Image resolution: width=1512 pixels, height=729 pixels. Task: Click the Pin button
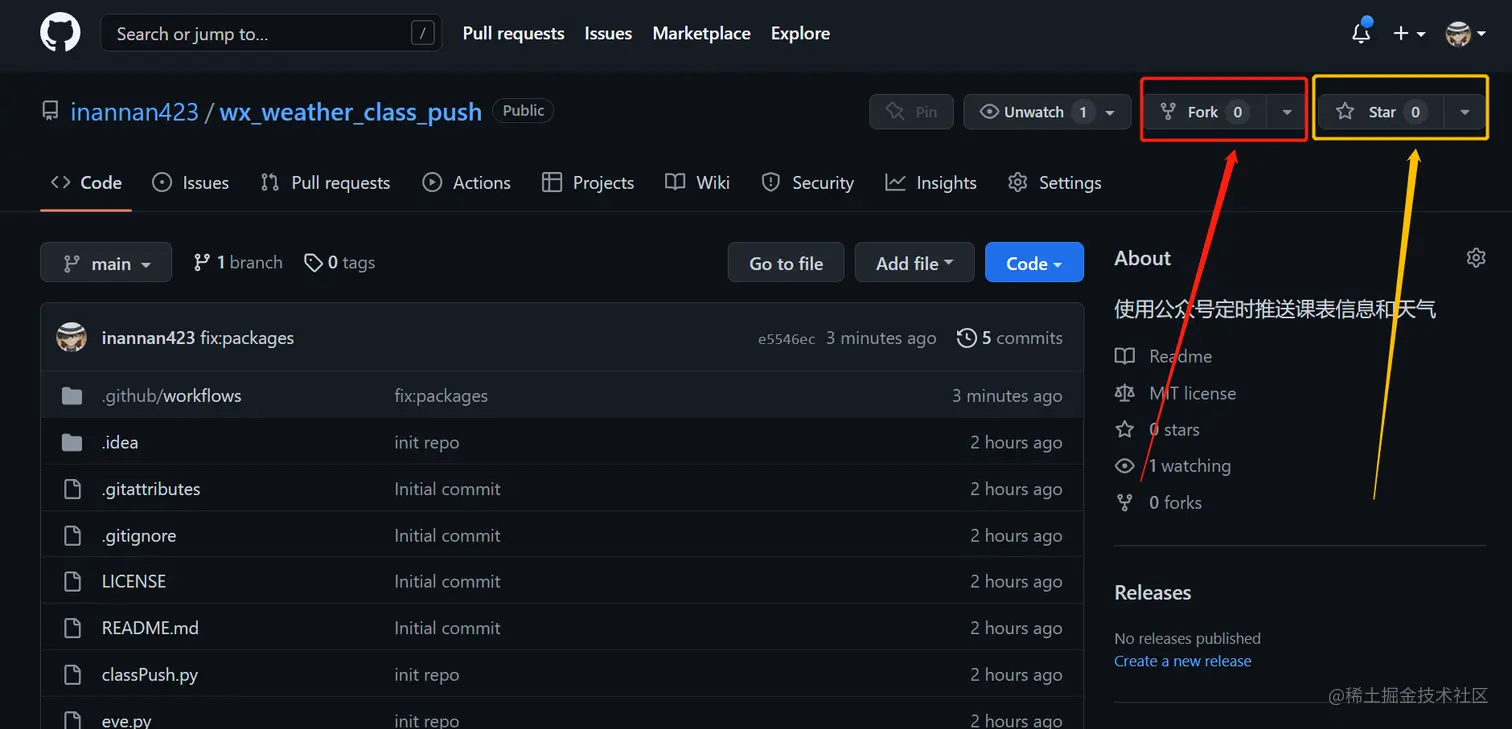(x=911, y=112)
